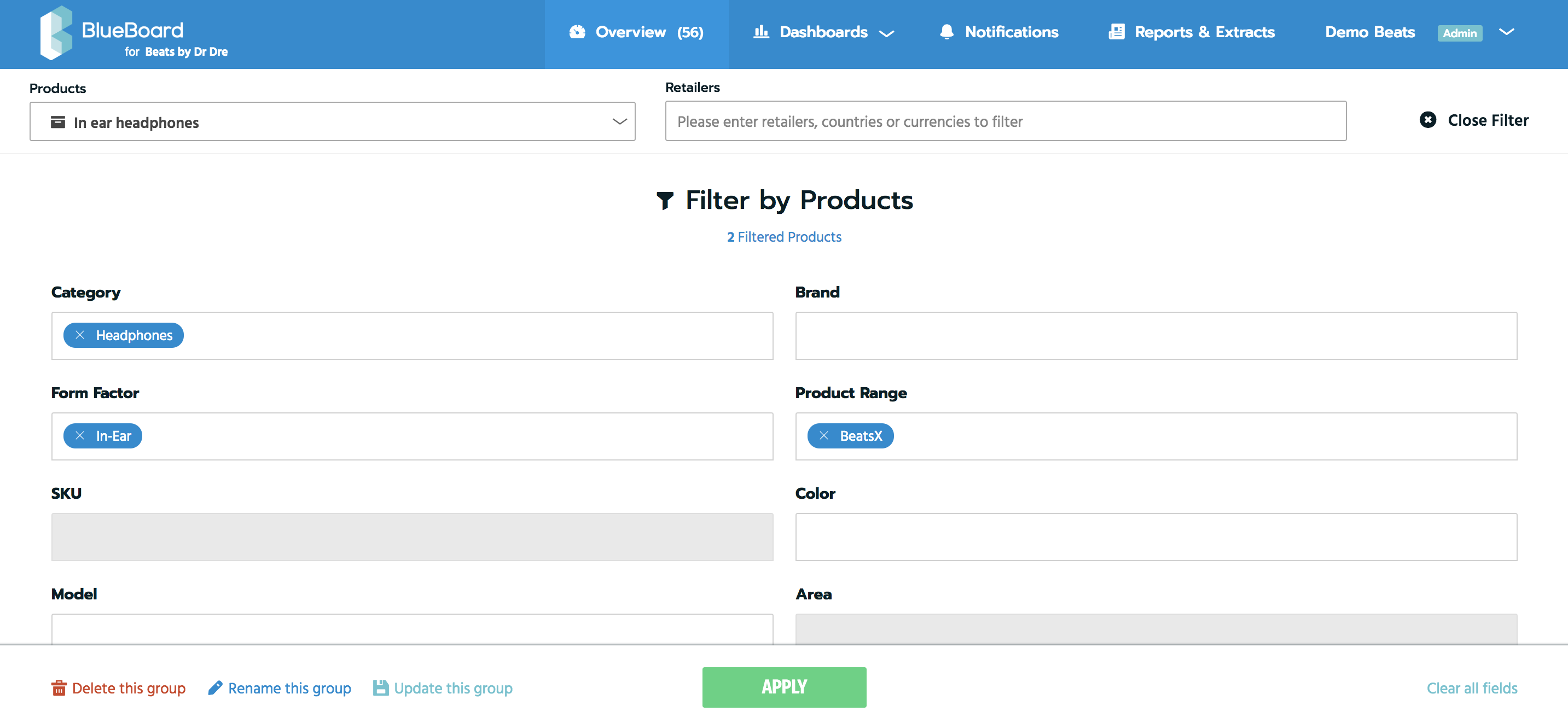Click the archive box icon in Products selector
The width and height of the screenshot is (1568, 723).
(x=58, y=122)
